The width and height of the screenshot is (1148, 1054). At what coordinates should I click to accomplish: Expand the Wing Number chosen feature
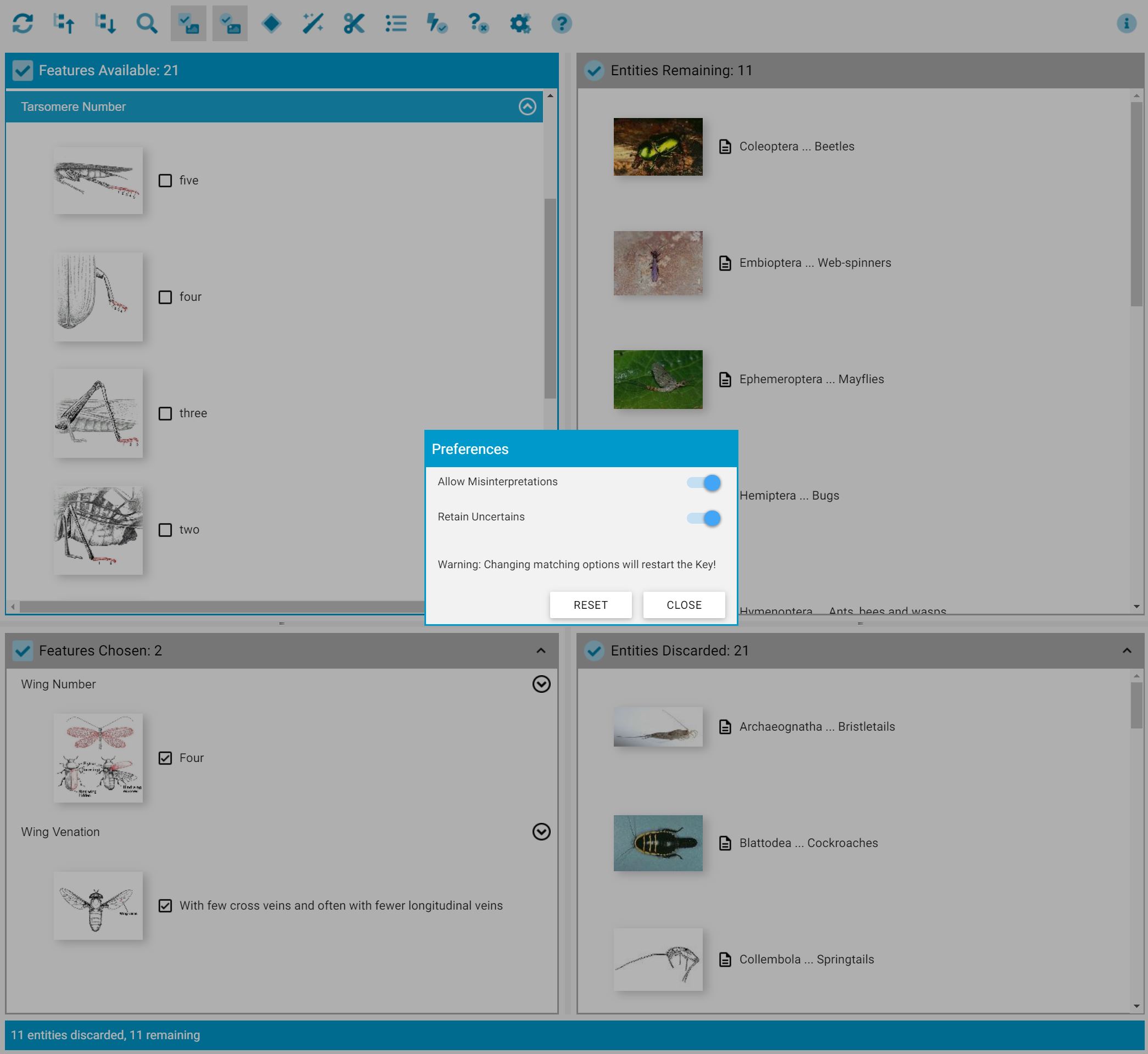click(x=541, y=684)
